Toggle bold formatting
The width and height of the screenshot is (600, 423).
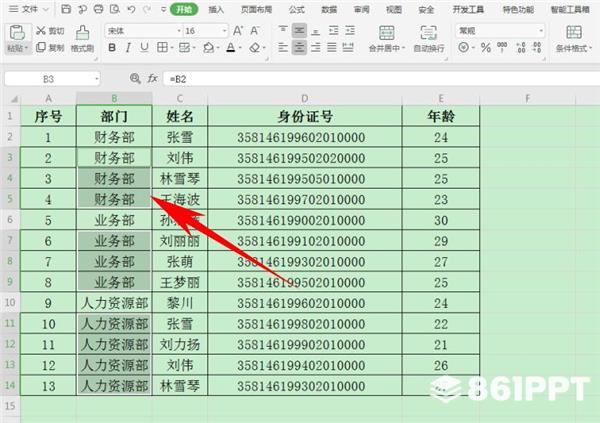tap(112, 47)
